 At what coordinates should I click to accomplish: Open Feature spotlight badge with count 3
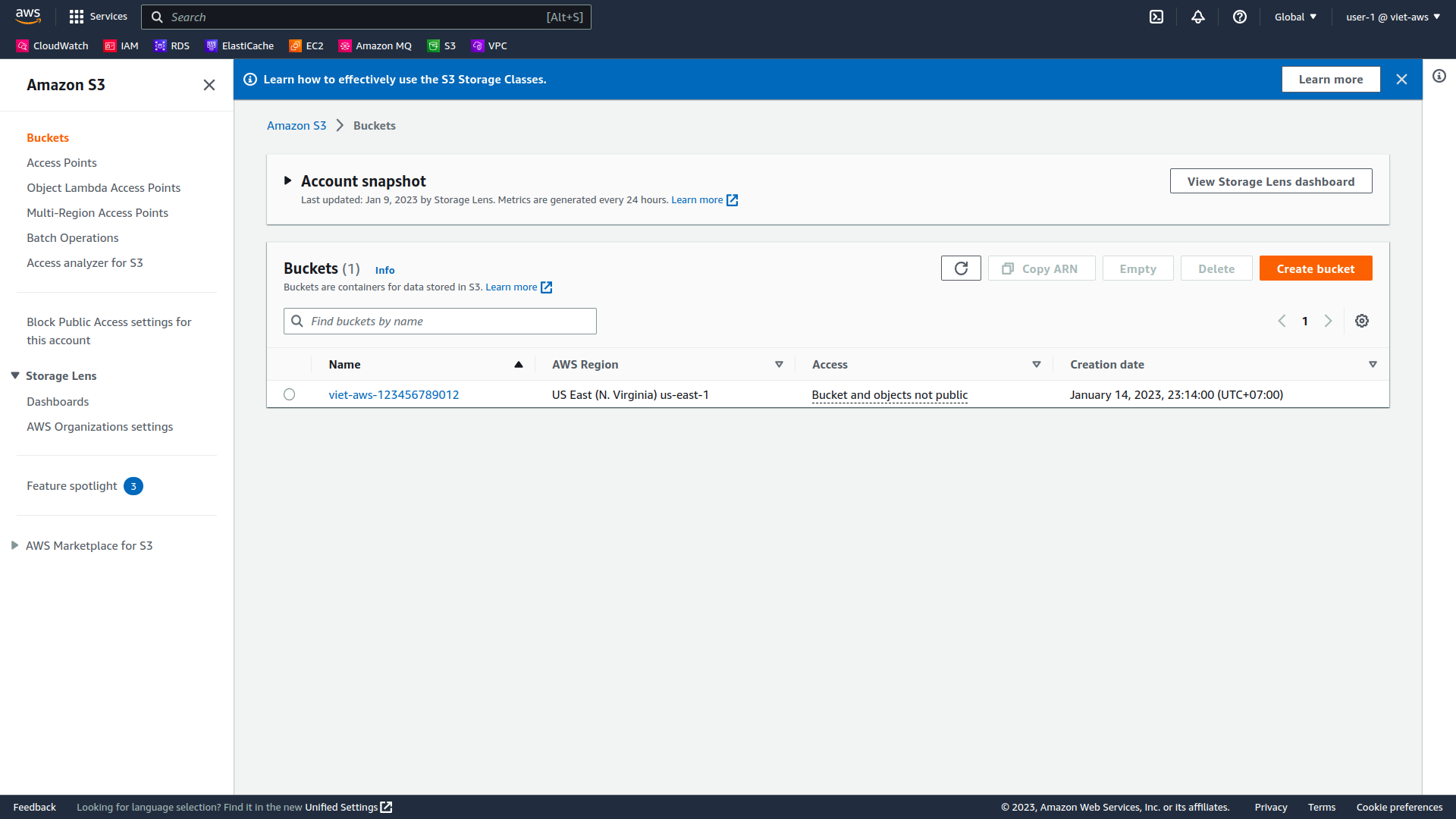tap(133, 486)
